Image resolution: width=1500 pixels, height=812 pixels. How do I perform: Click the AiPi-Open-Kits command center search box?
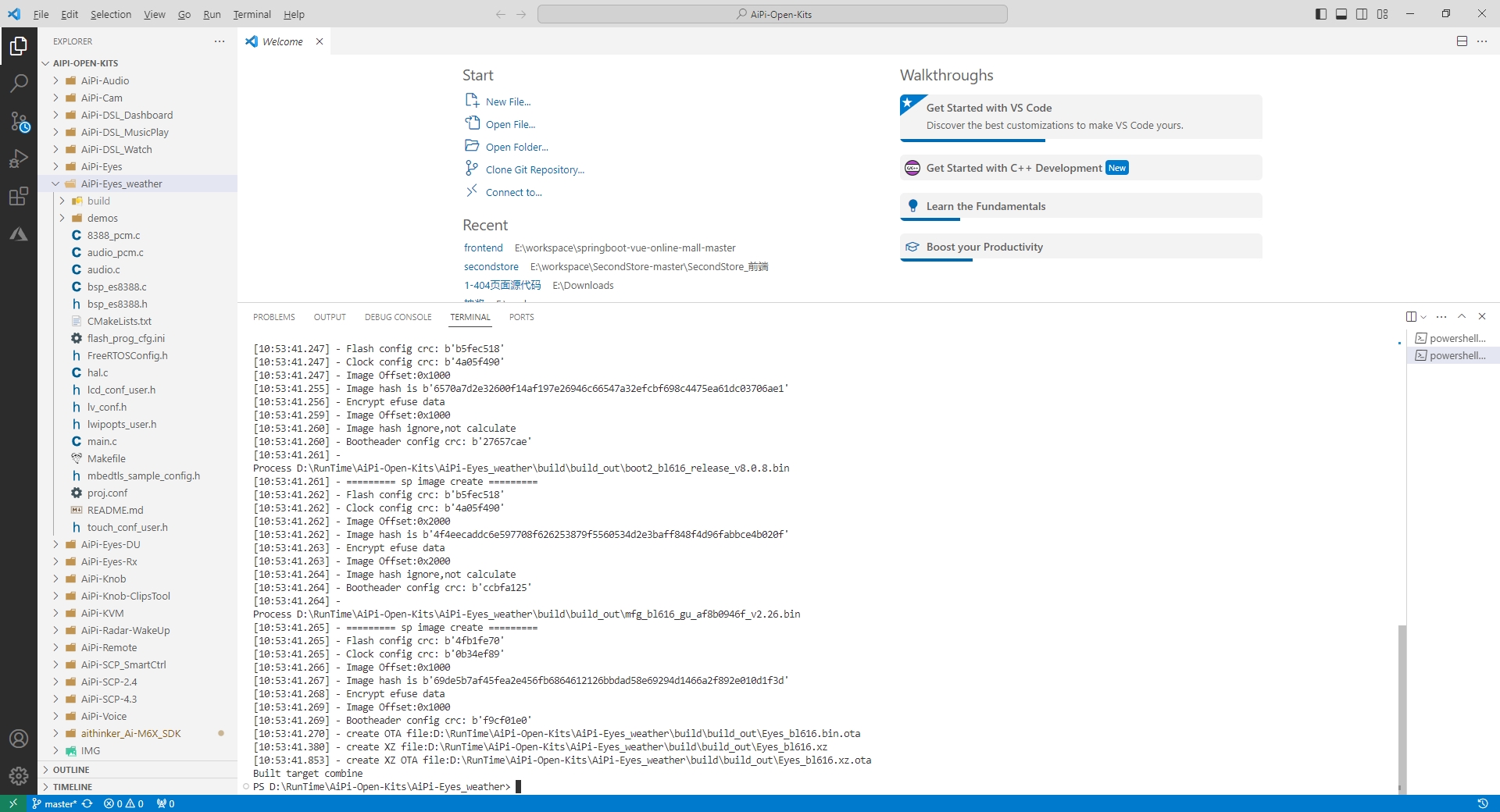point(773,14)
